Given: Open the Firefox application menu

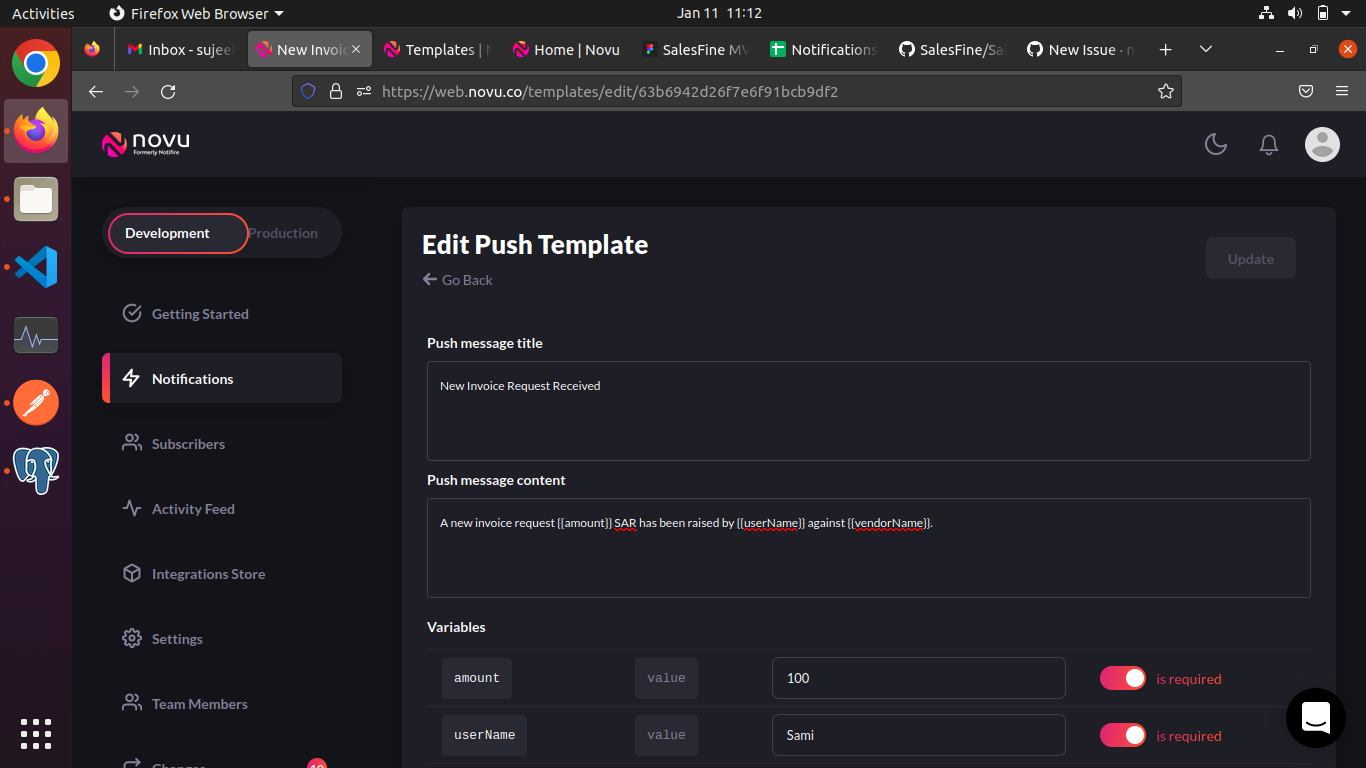Looking at the screenshot, I should point(1342,91).
